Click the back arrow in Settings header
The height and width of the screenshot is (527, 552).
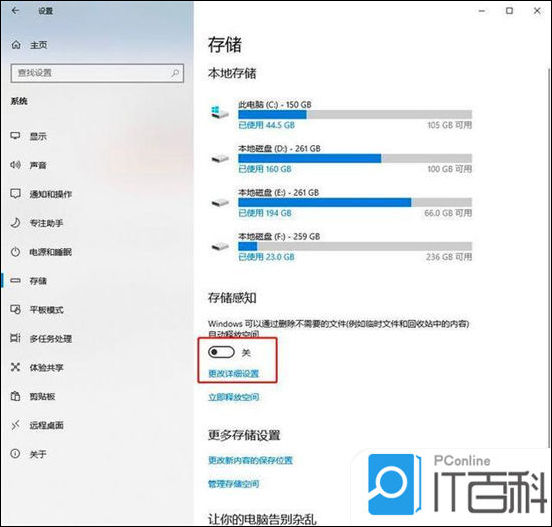pyautogui.click(x=15, y=11)
